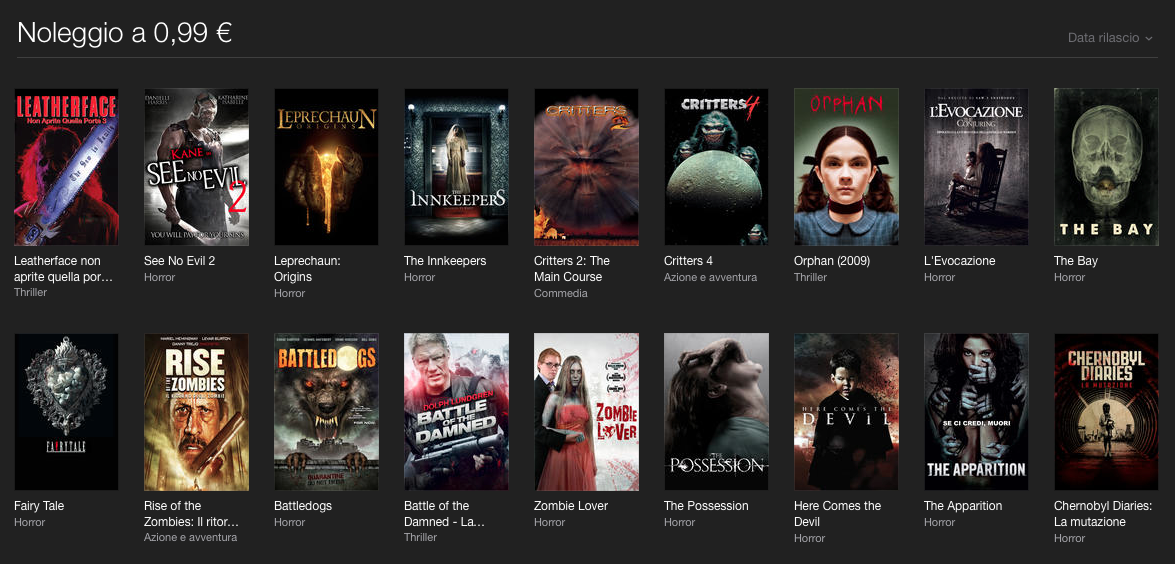Viewport: 1175px width, 564px height.
Task: Click 'Horror' genre under The Bay
Action: pos(1069,277)
